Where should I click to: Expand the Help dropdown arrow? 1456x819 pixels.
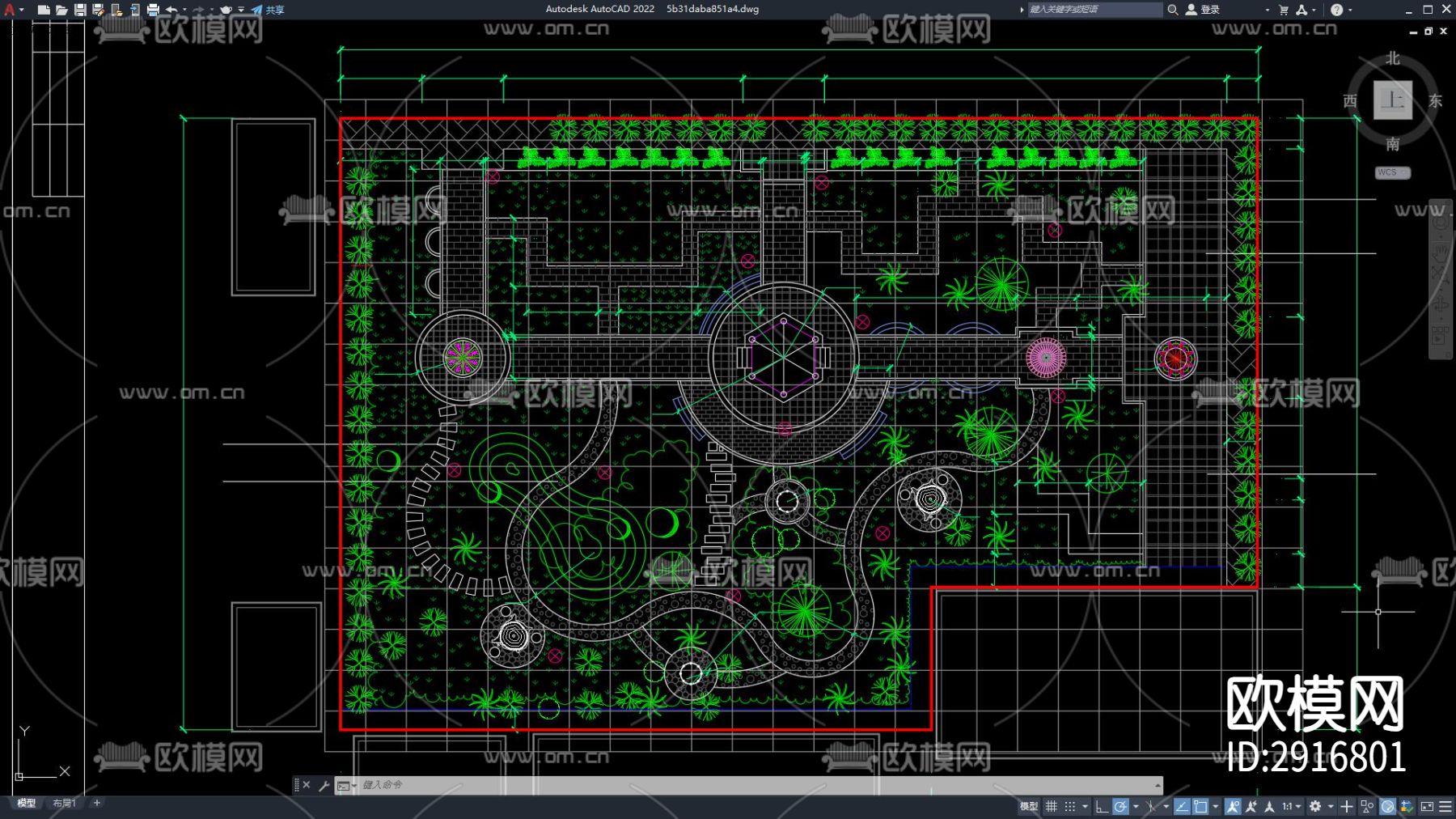tap(1350, 10)
